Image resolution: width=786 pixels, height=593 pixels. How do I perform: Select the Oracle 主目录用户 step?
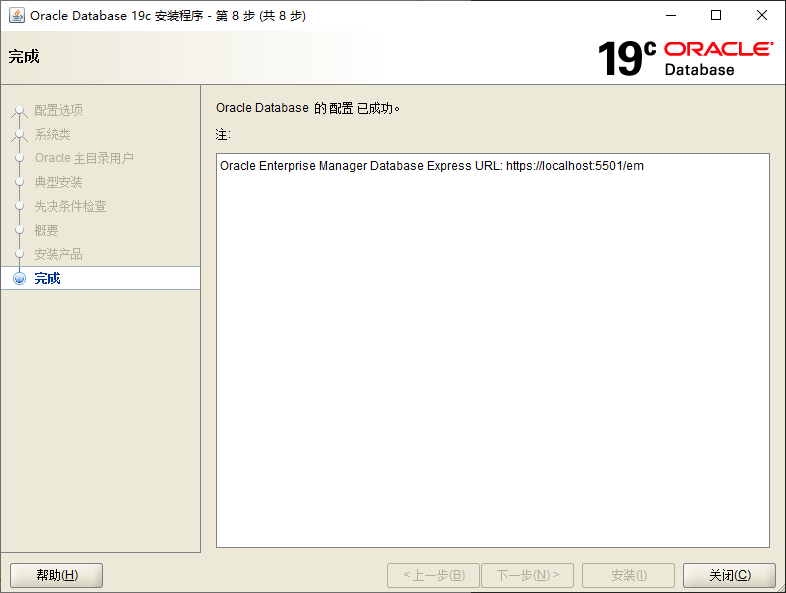click(84, 158)
